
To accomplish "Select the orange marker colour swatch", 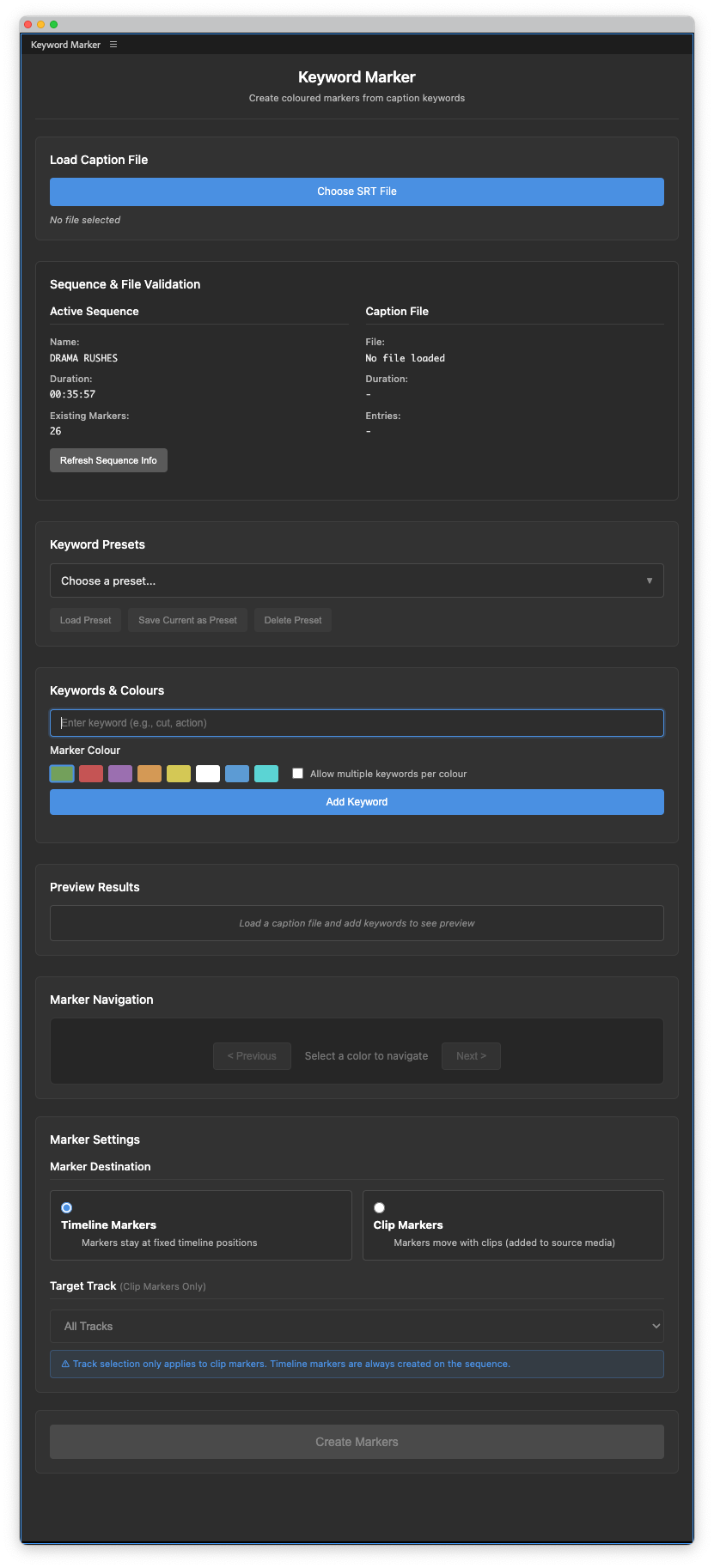I will 150,774.
